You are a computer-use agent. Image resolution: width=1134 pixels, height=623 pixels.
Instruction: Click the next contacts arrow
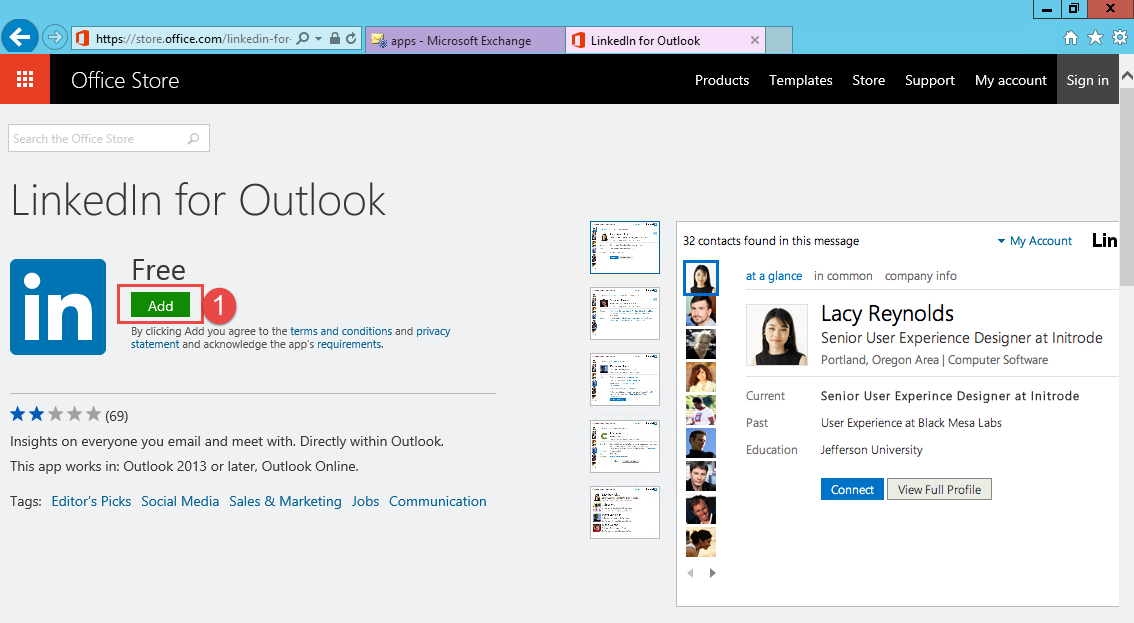712,573
